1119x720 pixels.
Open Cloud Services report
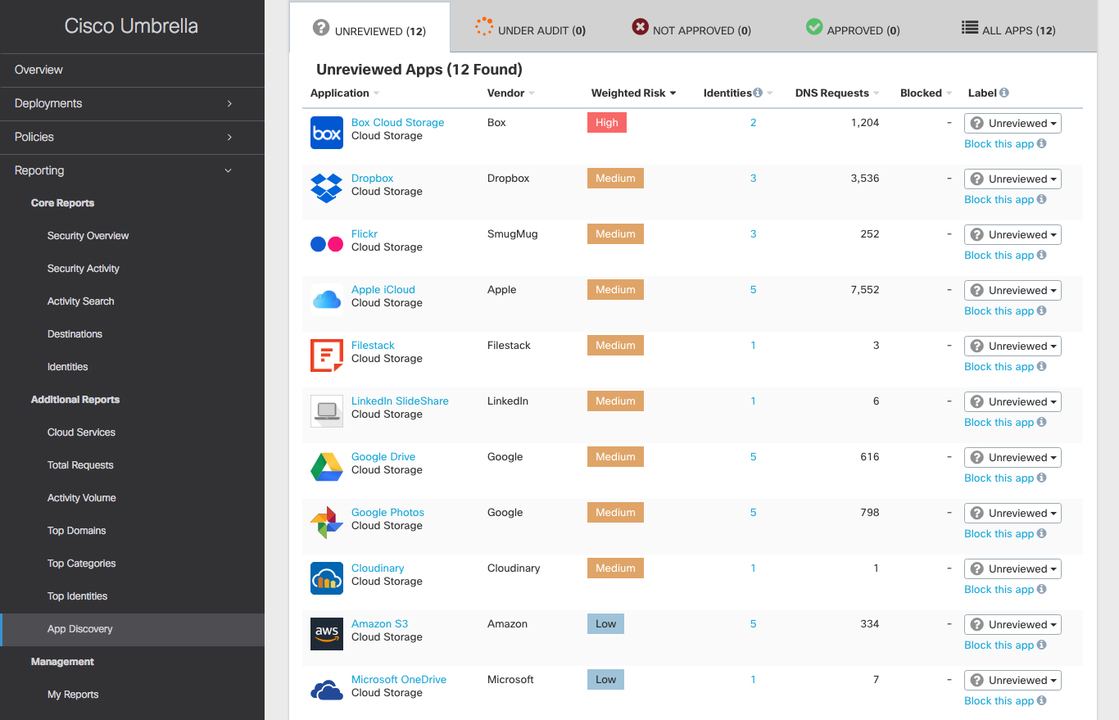pos(81,432)
